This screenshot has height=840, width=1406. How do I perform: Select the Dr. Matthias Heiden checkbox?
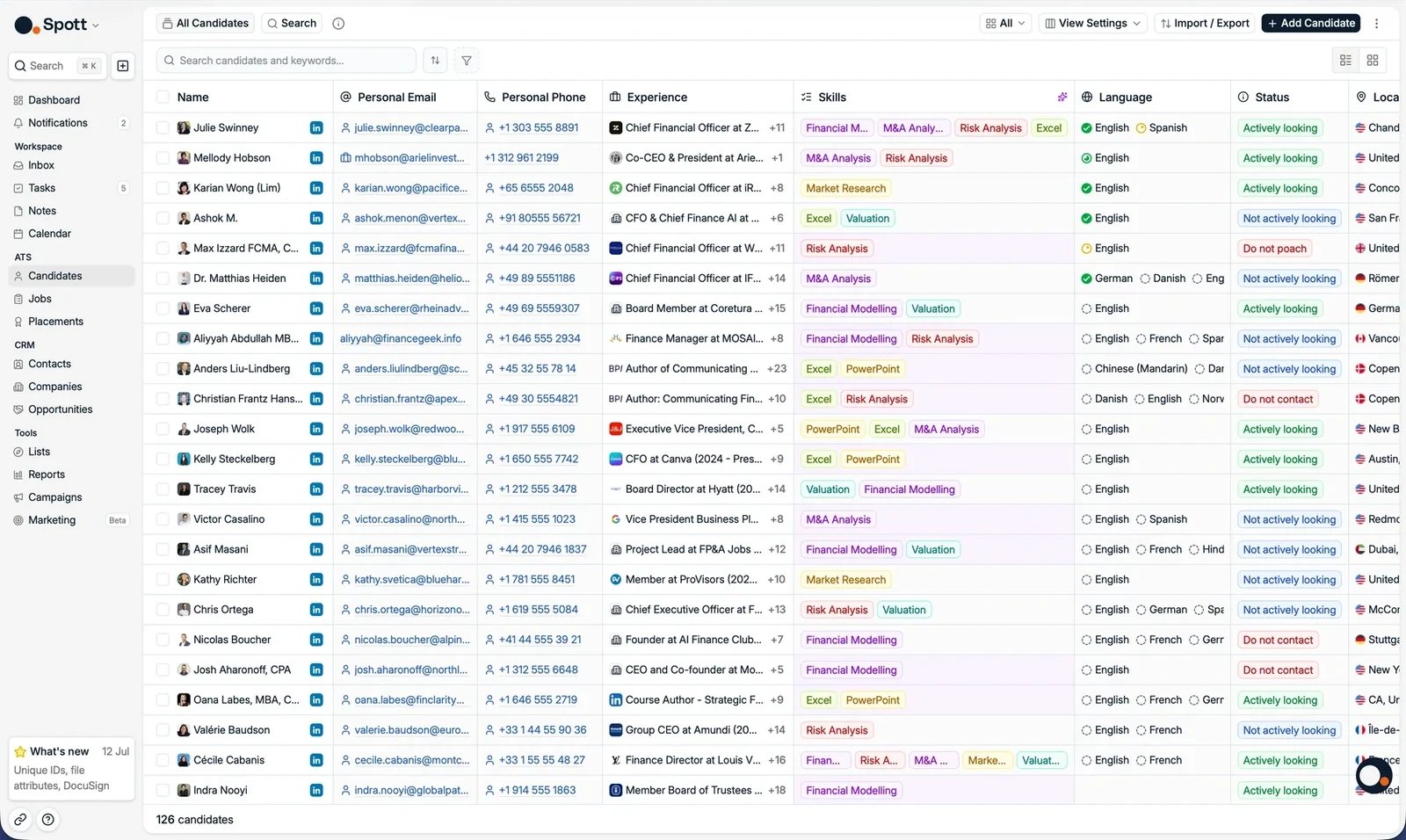click(163, 279)
